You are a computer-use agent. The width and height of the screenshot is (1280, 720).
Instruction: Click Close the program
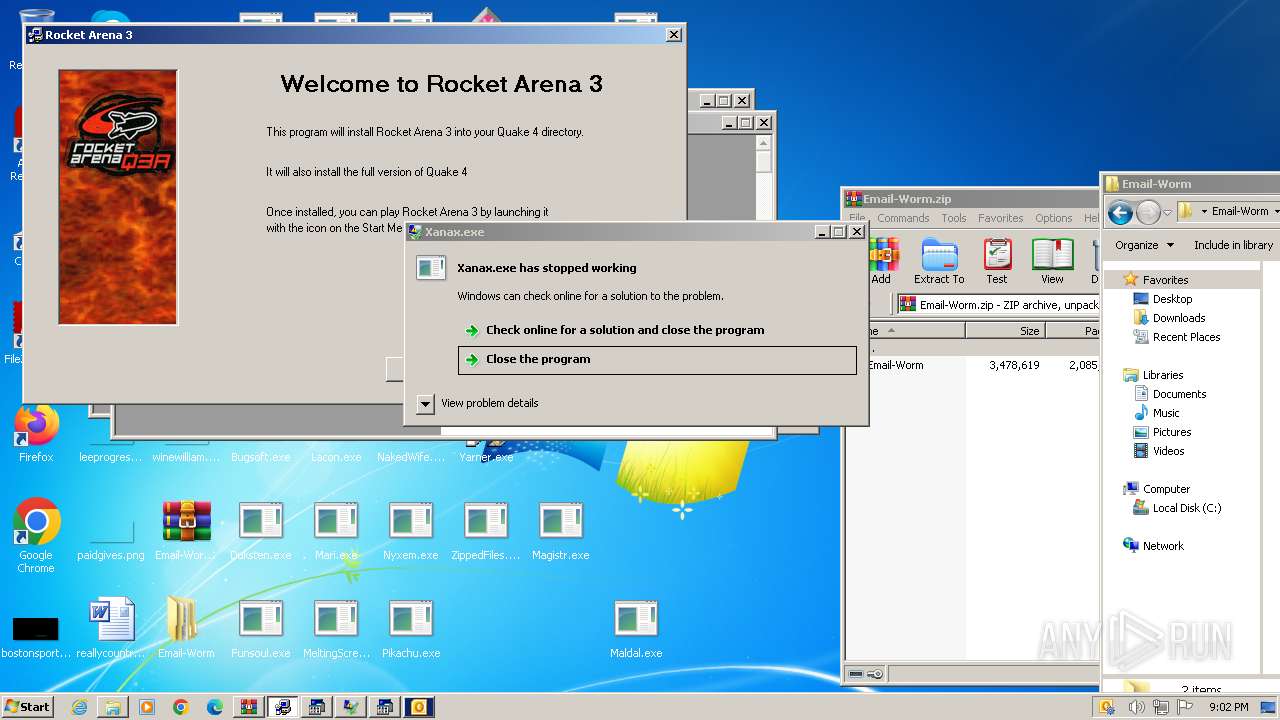657,360
